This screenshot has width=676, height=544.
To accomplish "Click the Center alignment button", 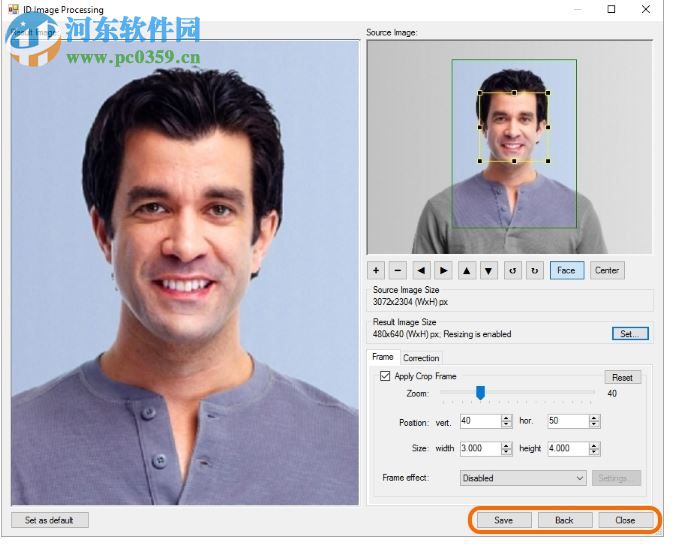I will (x=607, y=270).
